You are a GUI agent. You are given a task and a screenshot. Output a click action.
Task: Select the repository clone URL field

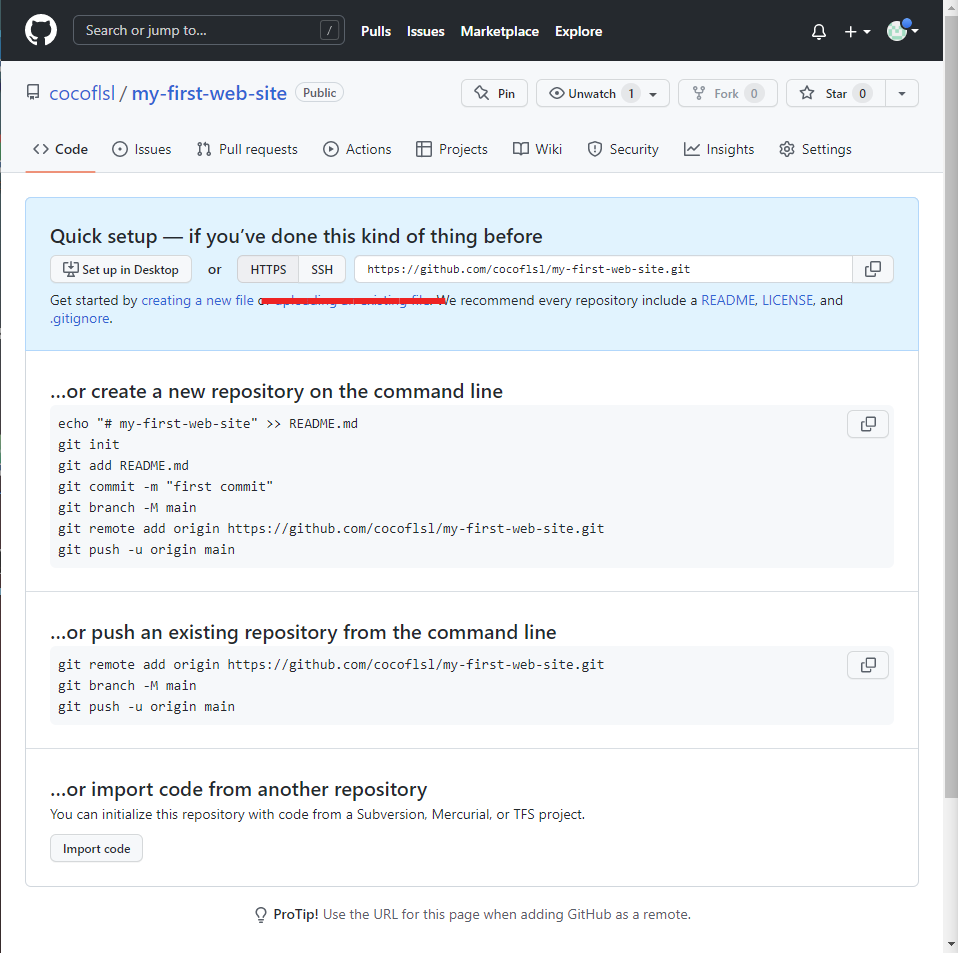pyautogui.click(x=603, y=269)
